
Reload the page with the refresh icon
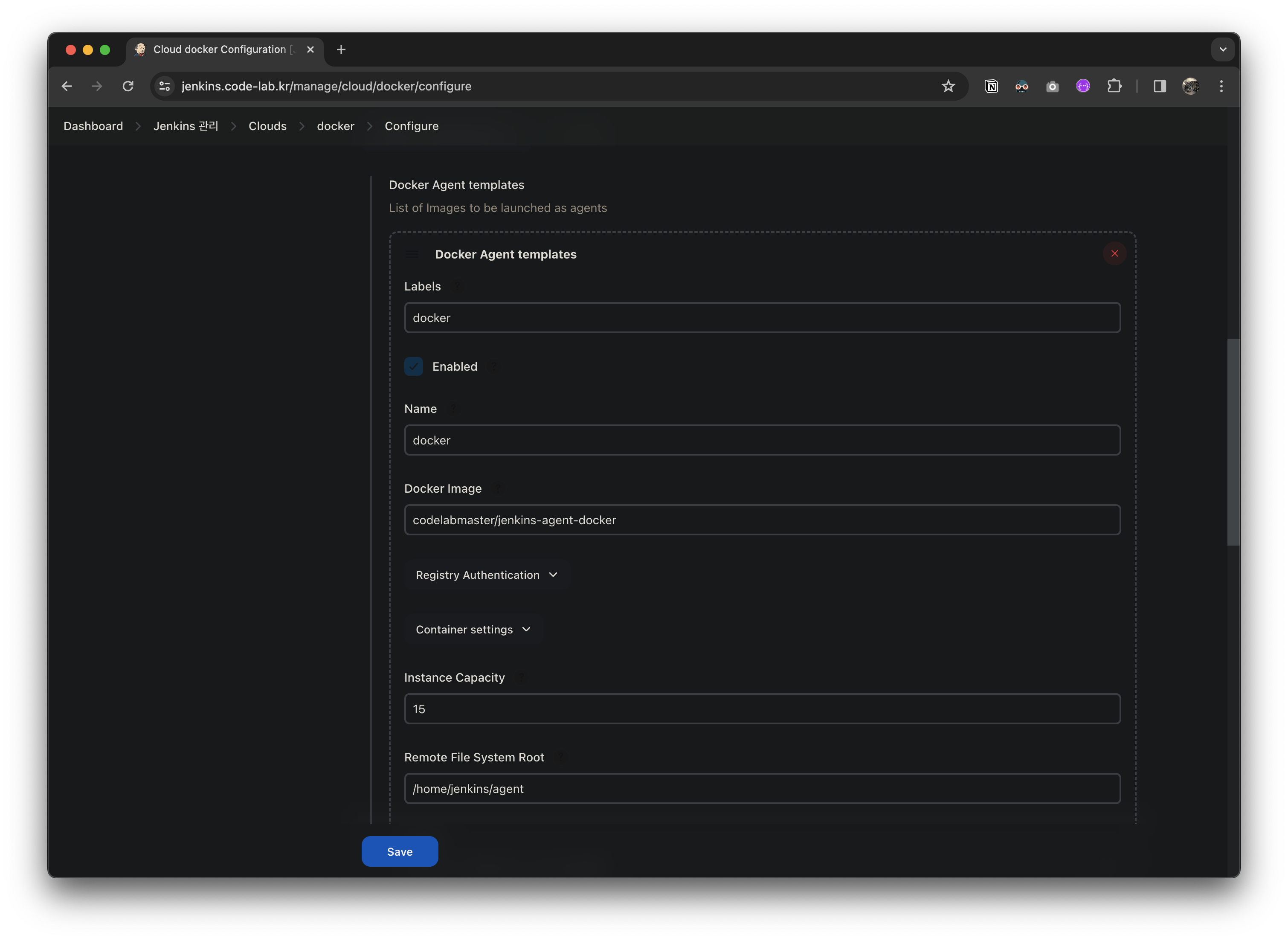(x=128, y=86)
